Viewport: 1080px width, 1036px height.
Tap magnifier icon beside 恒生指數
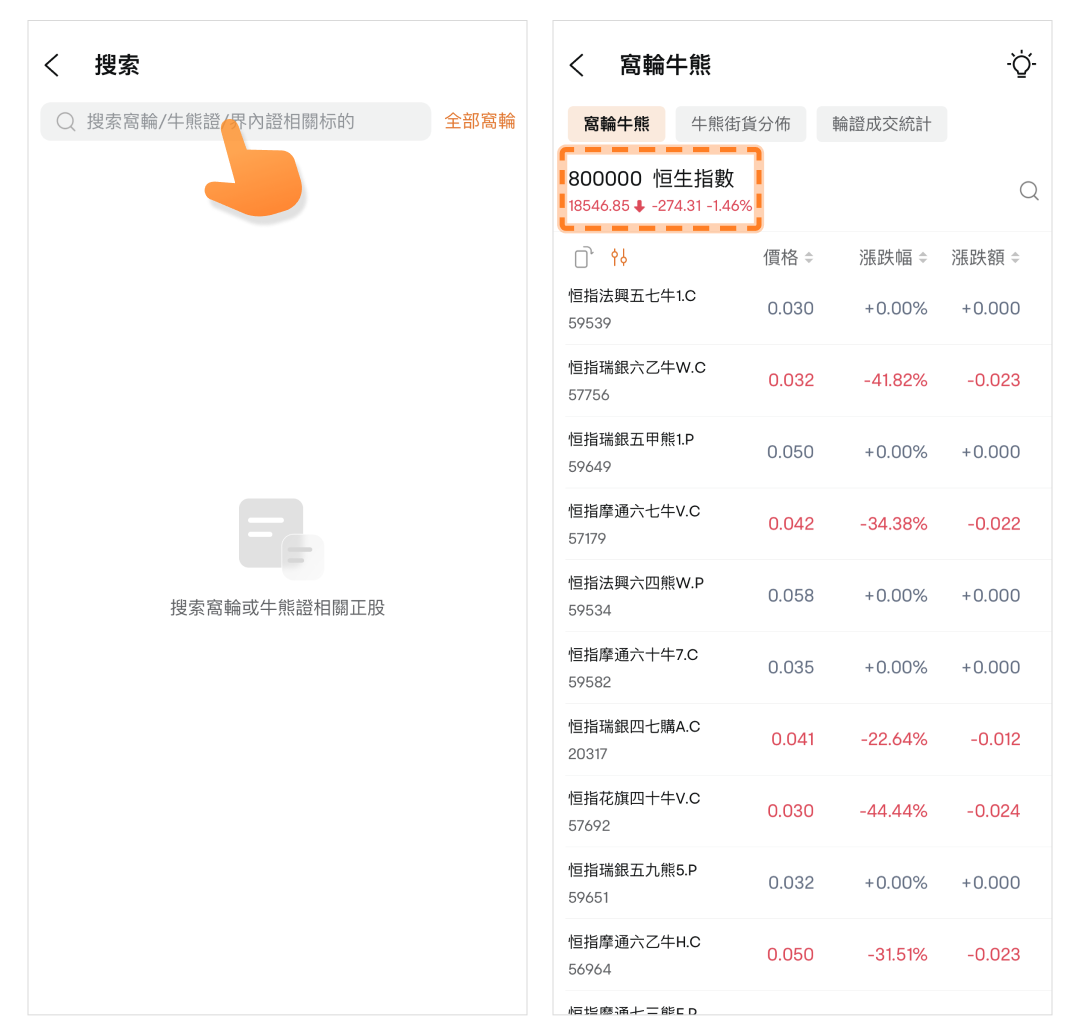click(1028, 191)
